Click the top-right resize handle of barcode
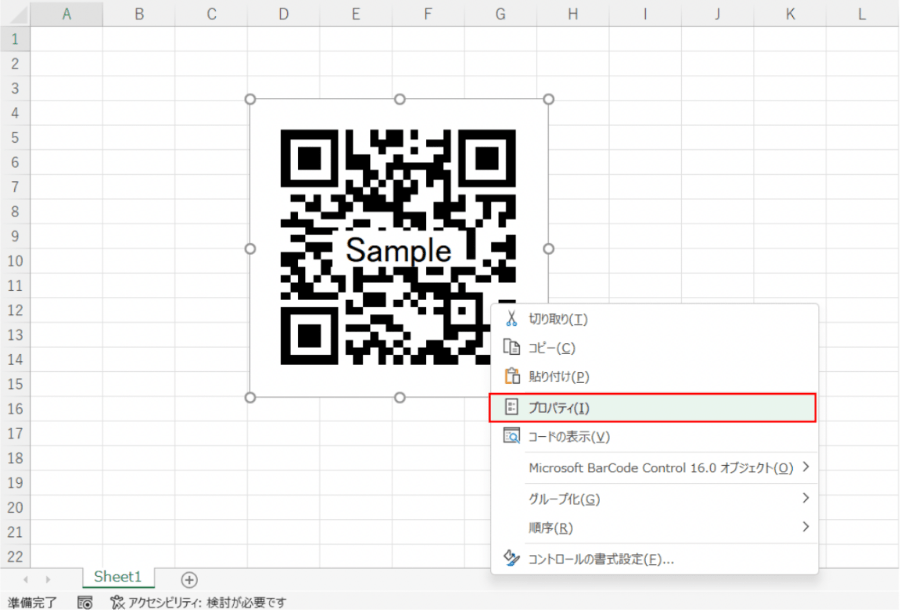Screen dimensions: 900x610 point(549,99)
